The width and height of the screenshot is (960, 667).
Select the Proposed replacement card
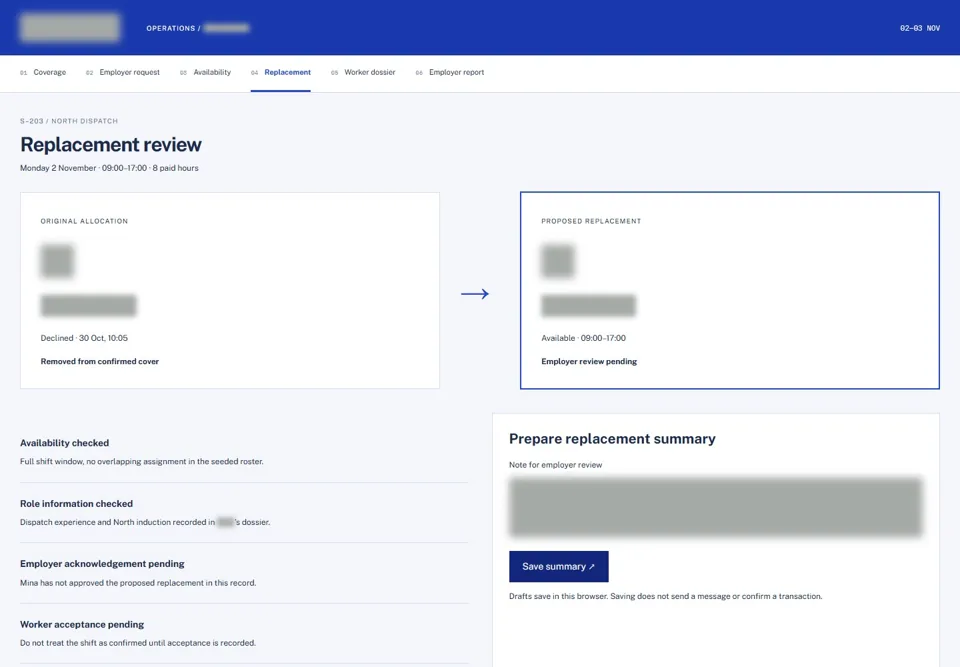(730, 290)
